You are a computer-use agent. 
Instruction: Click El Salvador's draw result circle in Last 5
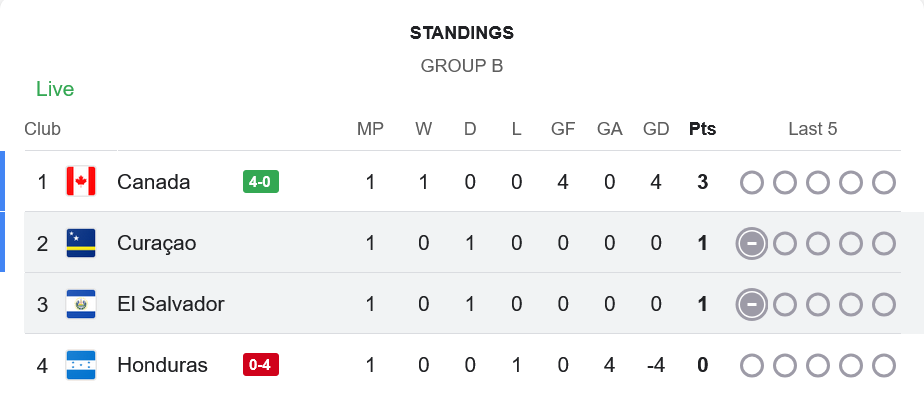tap(752, 304)
